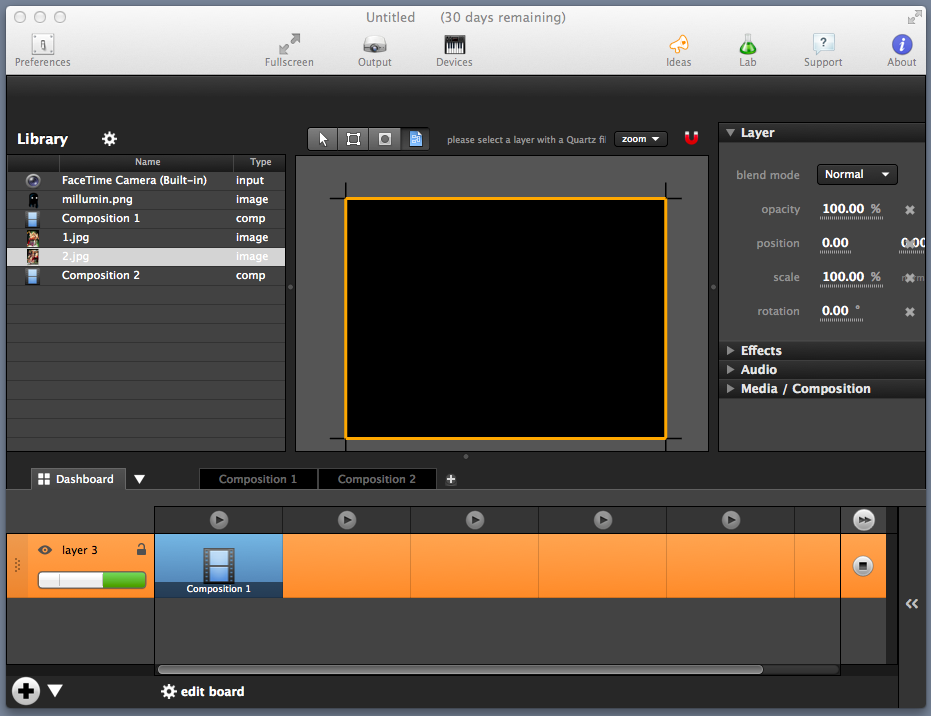Open the blend mode Normal dropdown

click(857, 175)
